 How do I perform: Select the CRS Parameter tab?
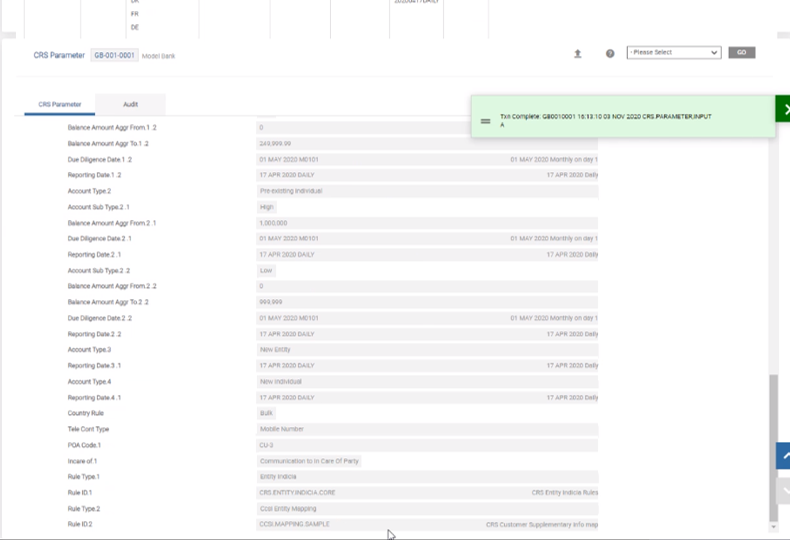pos(59,104)
